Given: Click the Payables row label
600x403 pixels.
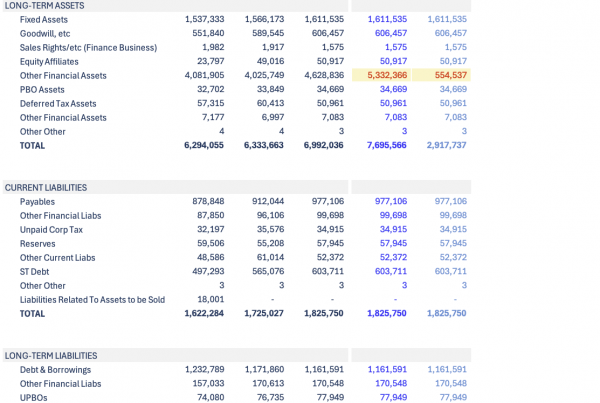Looking at the screenshot, I should point(37,201).
